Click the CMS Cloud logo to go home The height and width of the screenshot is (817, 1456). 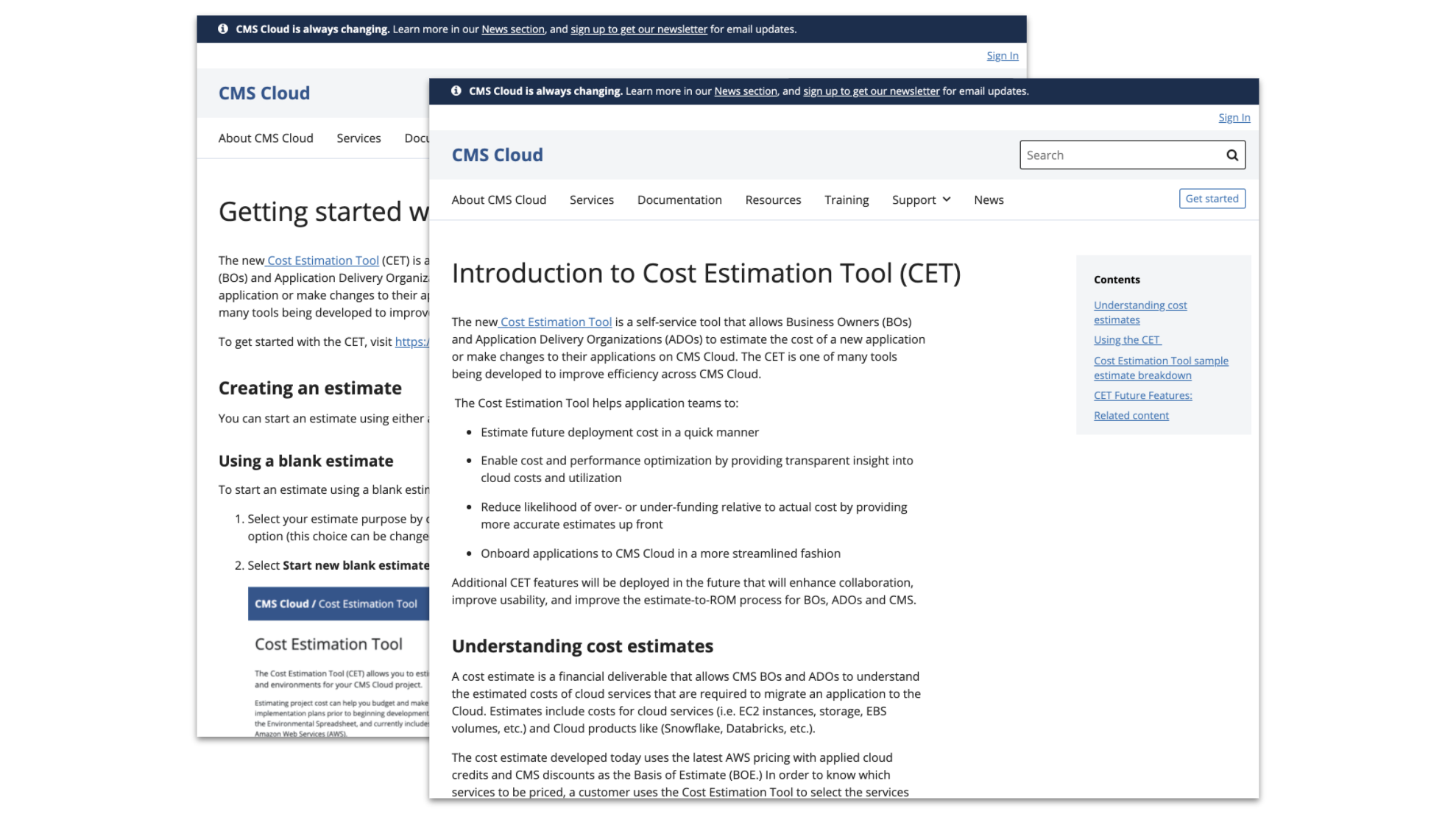pyautogui.click(x=498, y=155)
